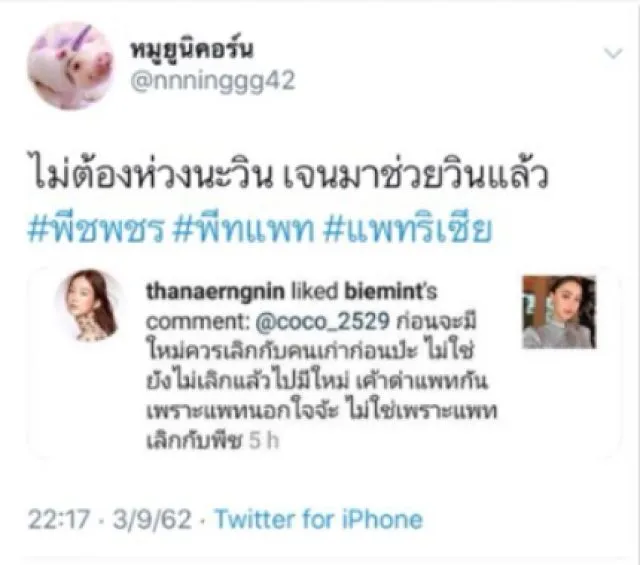Click the thanaerngnin username in notification
The image size is (640, 565).
pos(215,291)
